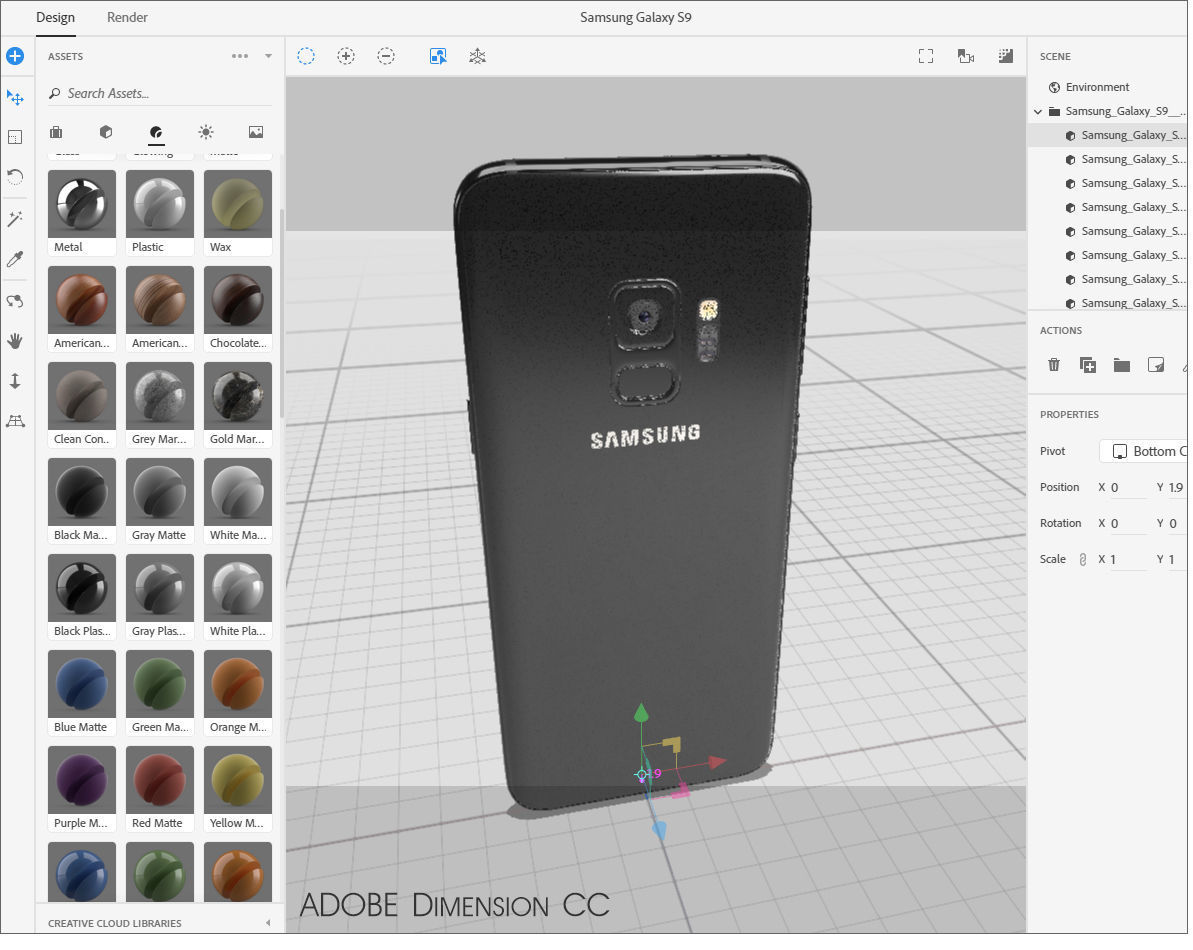The image size is (1193, 950).
Task: Collapse the Samsung_Galaxy_S9 group in Scene
Action: (1038, 111)
